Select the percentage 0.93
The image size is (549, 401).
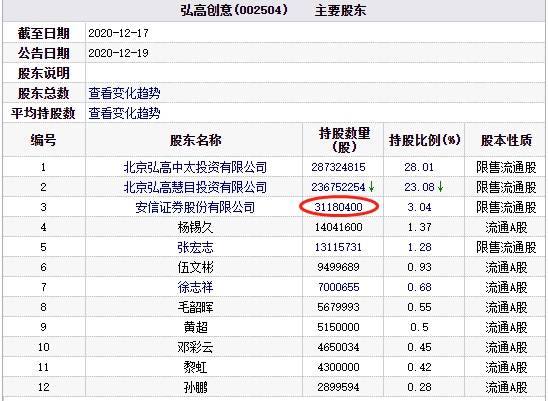pos(419,267)
